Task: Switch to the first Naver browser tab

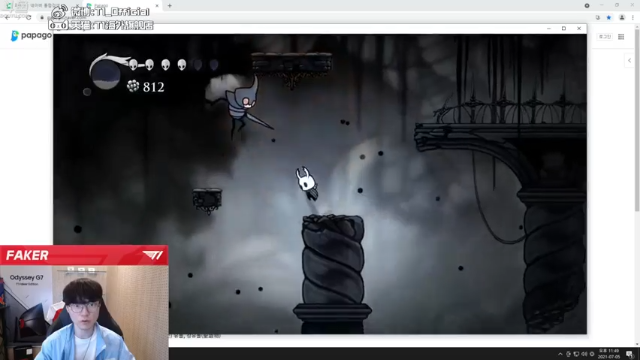Action: pos(41,6)
